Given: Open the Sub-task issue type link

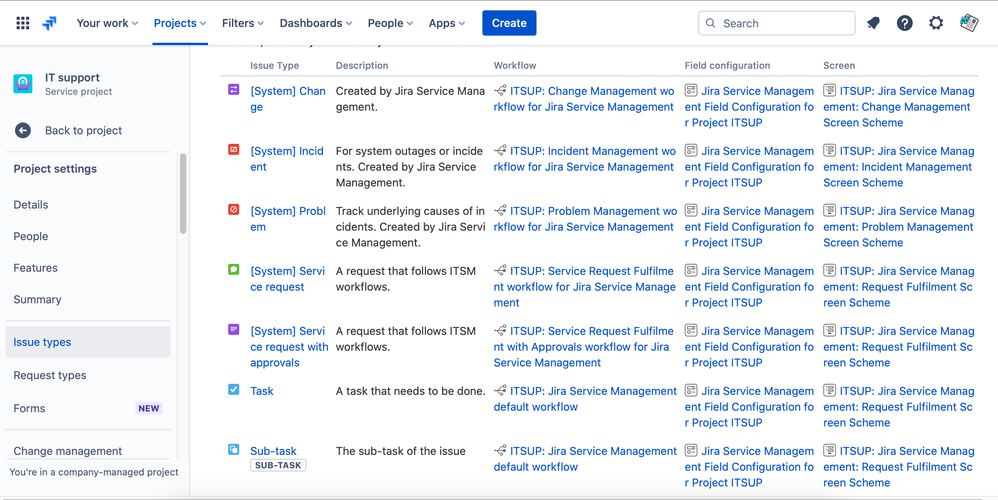Looking at the screenshot, I should click(x=273, y=451).
